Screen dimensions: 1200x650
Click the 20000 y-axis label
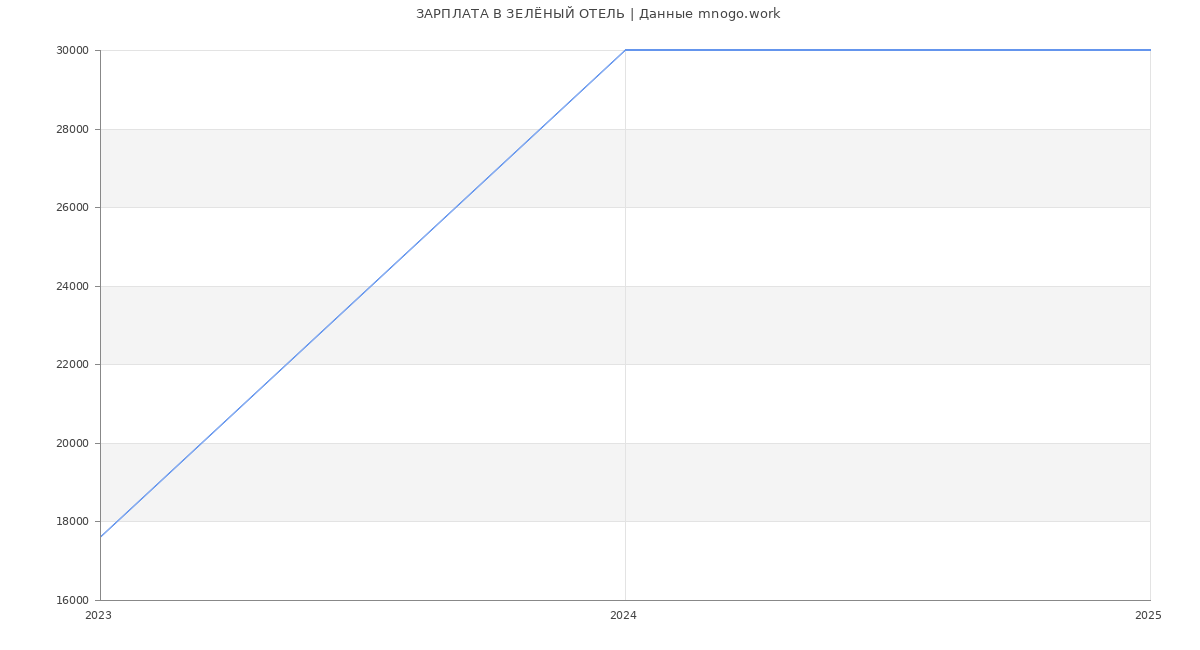point(72,443)
